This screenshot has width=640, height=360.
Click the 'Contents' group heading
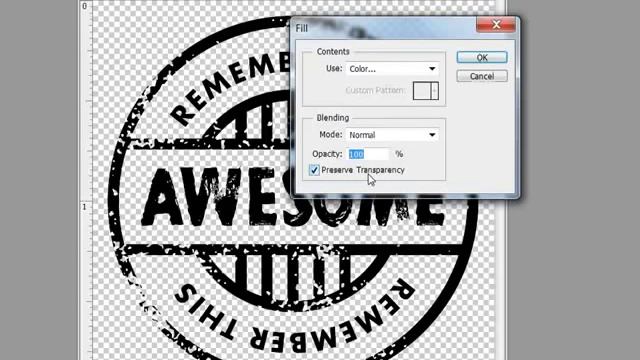333,52
